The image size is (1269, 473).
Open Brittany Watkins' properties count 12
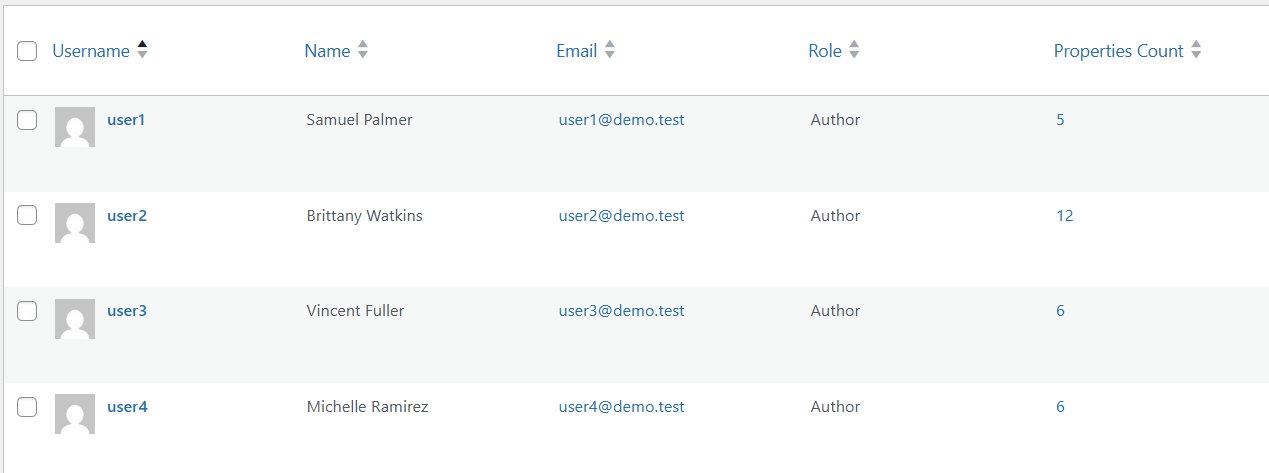point(1064,215)
